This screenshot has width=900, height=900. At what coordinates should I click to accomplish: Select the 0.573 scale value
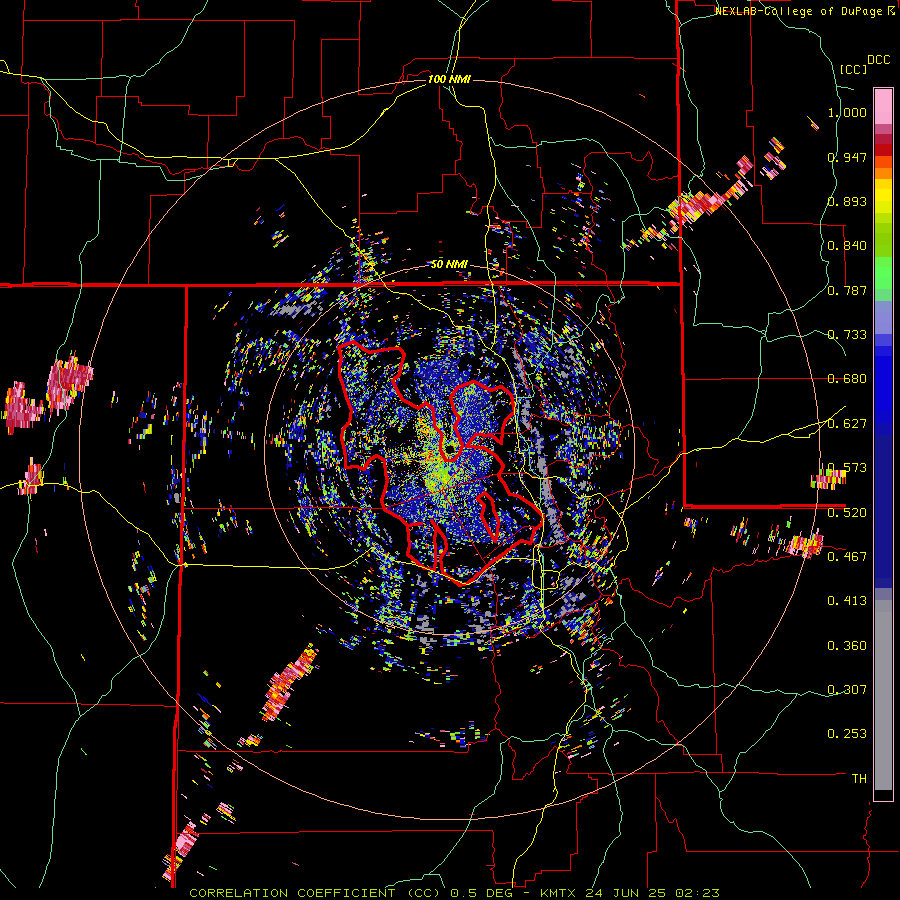[x=847, y=468]
